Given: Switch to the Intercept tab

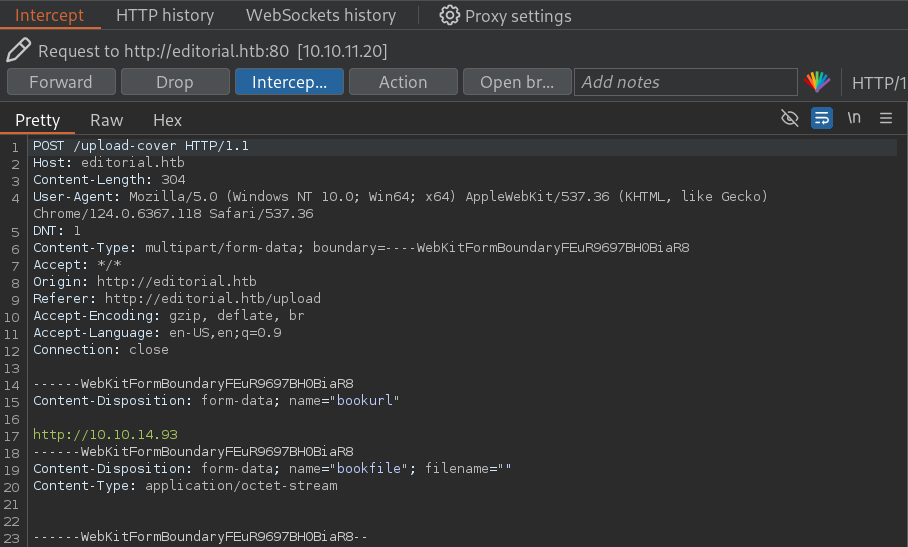Looking at the screenshot, I should (x=49, y=16).
